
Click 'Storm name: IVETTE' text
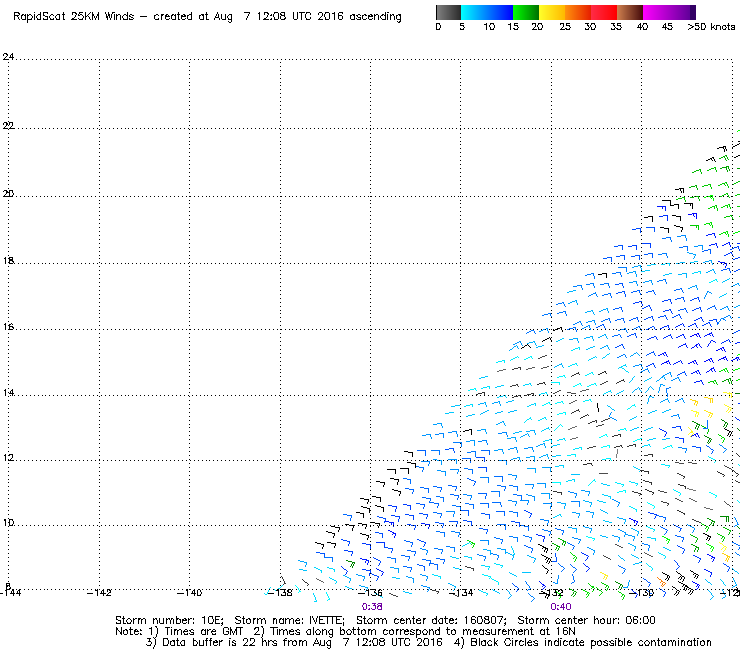tap(289, 620)
